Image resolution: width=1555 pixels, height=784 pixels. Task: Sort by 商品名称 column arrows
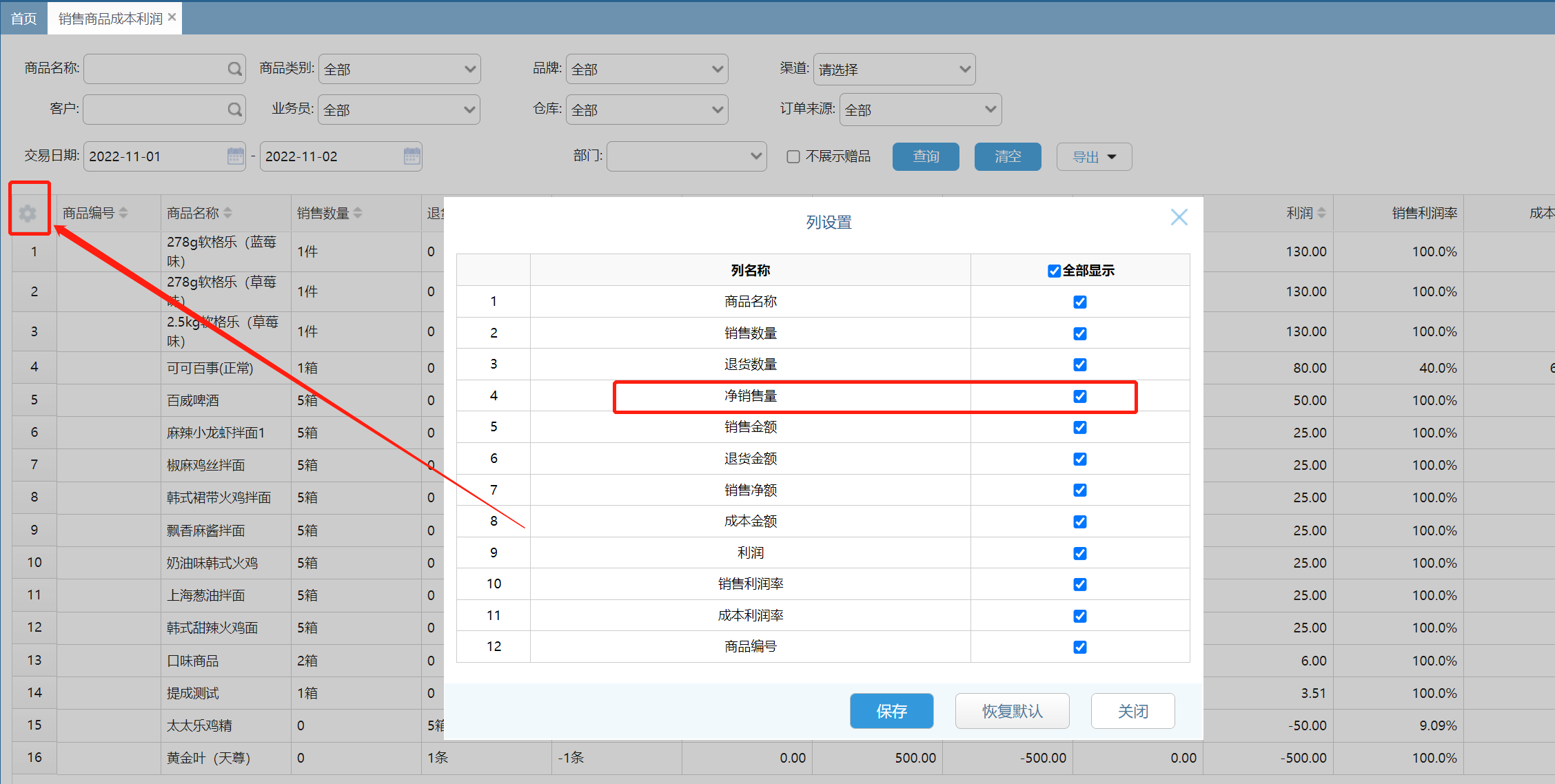point(227,213)
